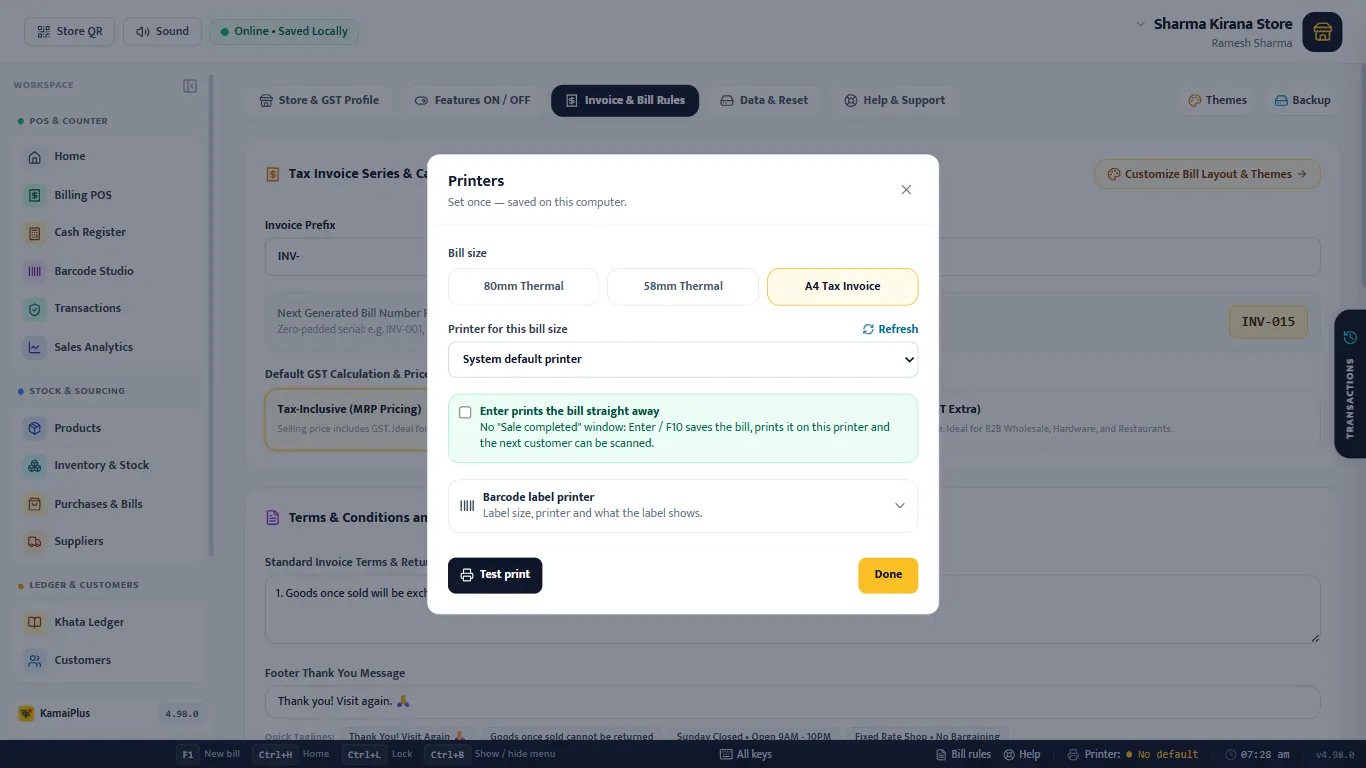Open the Transactions side drawer tab
The image size is (1366, 768).
tap(1350, 384)
